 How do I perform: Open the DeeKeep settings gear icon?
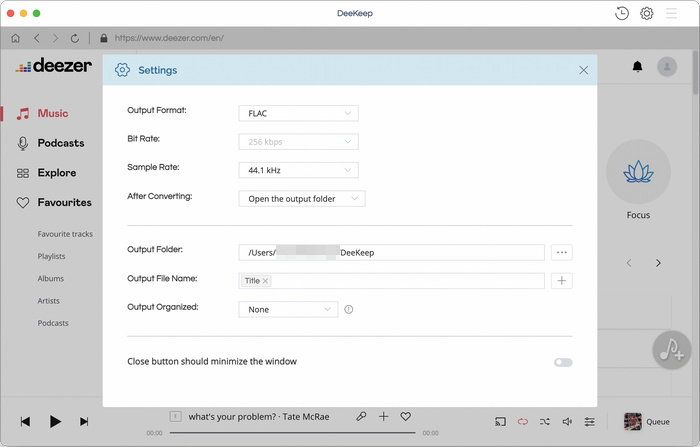tap(646, 13)
